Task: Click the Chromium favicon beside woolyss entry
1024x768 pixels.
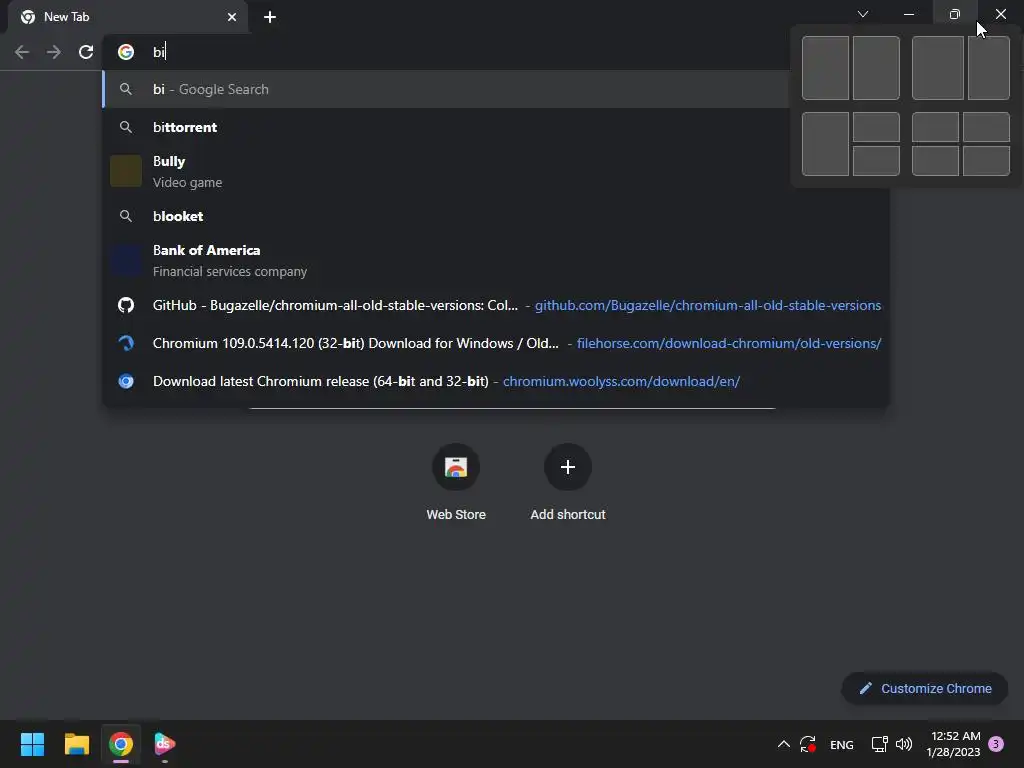Action: click(x=126, y=381)
